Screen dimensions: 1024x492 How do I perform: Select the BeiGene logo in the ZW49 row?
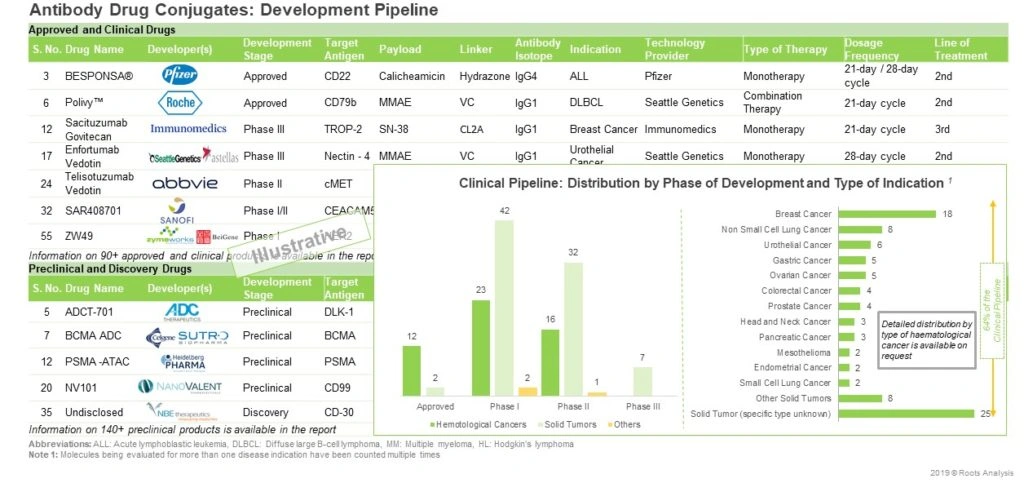(217, 237)
